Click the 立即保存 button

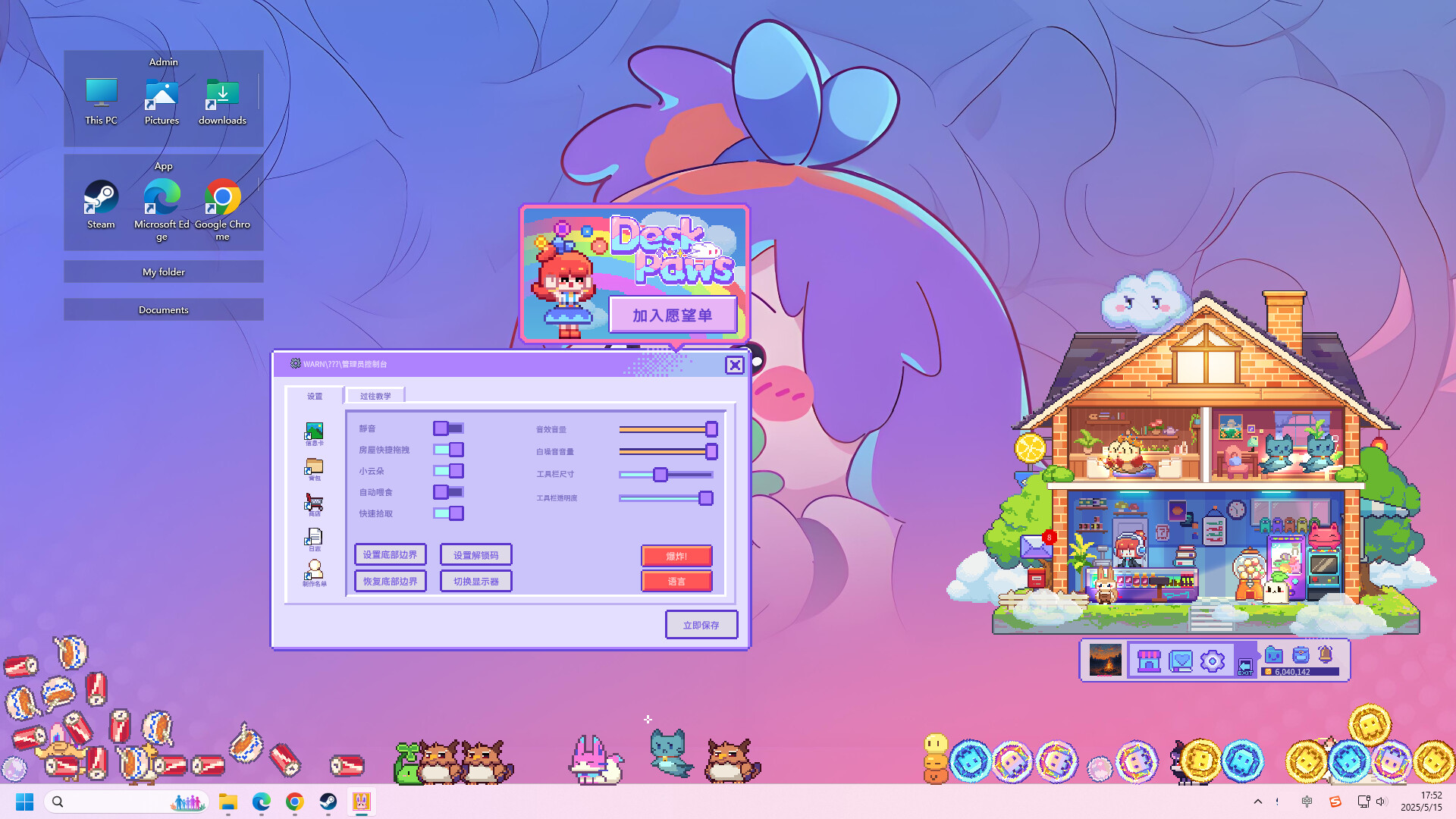tap(701, 625)
